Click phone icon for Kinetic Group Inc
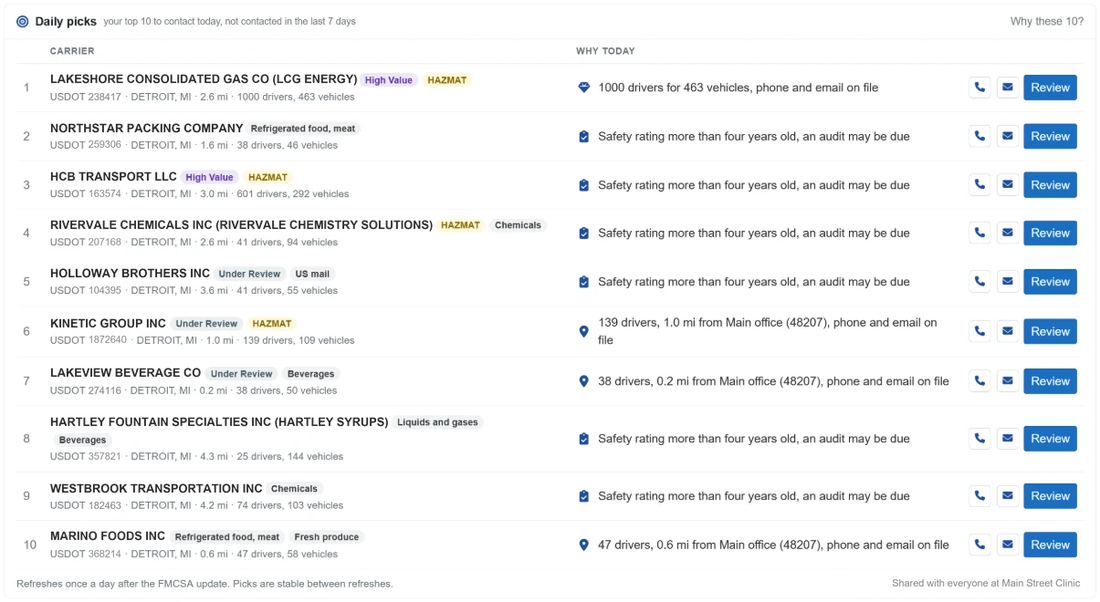1100x602 pixels. coord(979,331)
